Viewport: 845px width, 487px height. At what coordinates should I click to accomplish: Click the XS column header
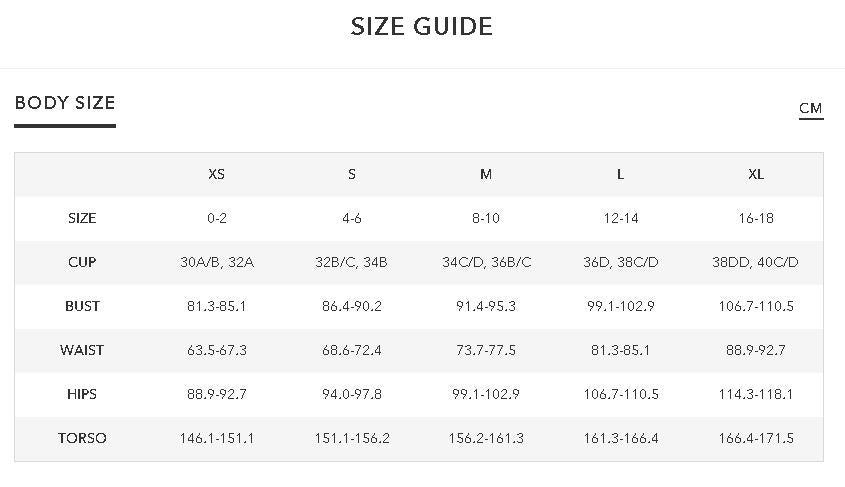pos(216,174)
